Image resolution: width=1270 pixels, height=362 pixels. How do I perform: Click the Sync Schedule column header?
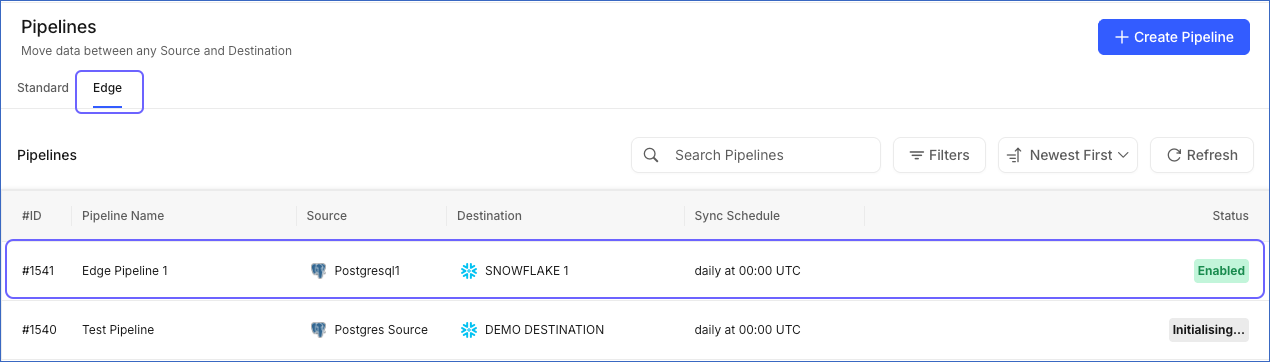pyautogui.click(x=737, y=215)
